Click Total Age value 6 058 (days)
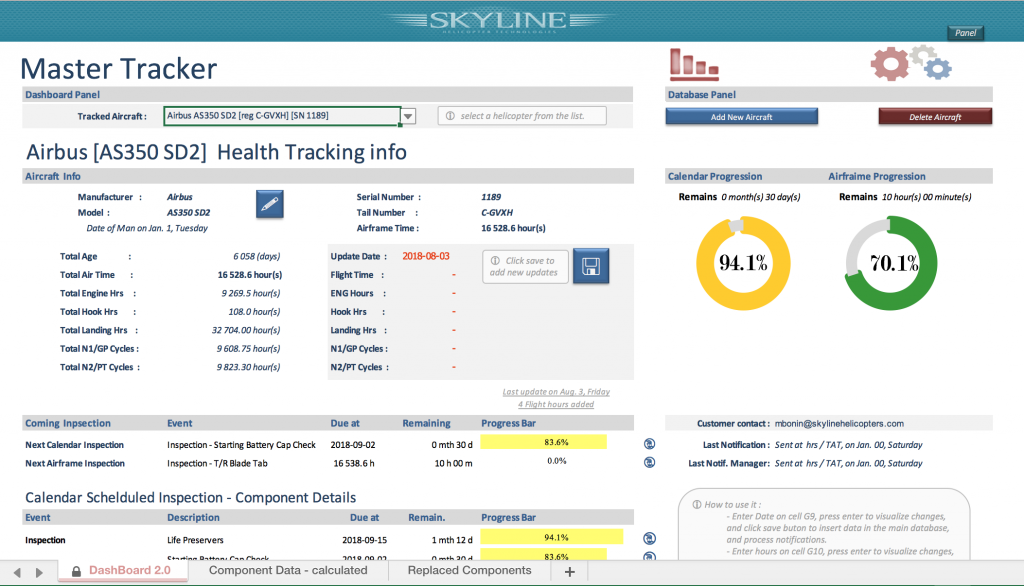 pos(257,256)
